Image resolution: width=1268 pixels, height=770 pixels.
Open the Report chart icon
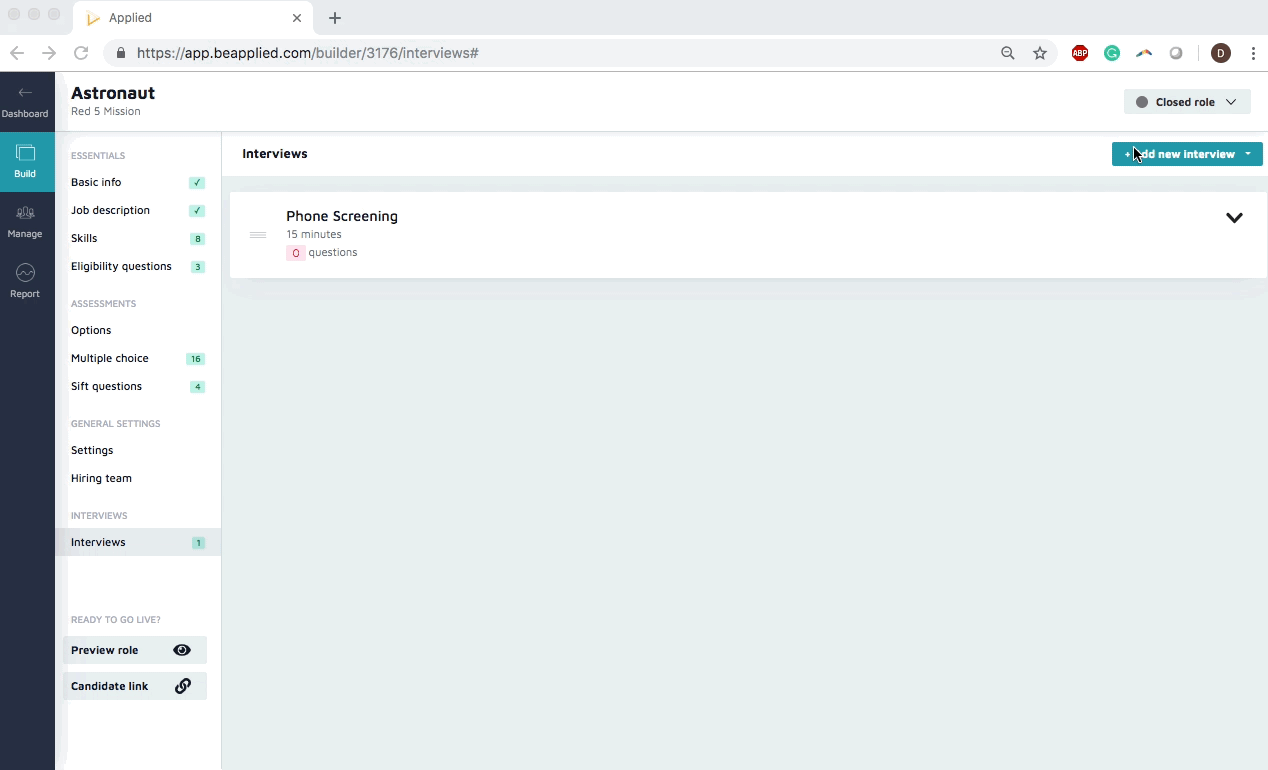tap(25, 273)
